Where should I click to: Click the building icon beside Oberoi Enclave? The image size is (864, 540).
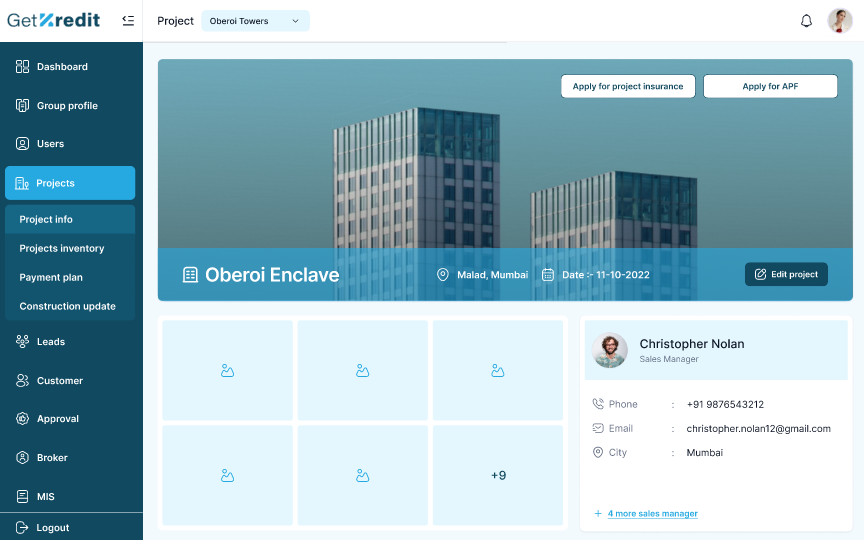pyautogui.click(x=190, y=274)
